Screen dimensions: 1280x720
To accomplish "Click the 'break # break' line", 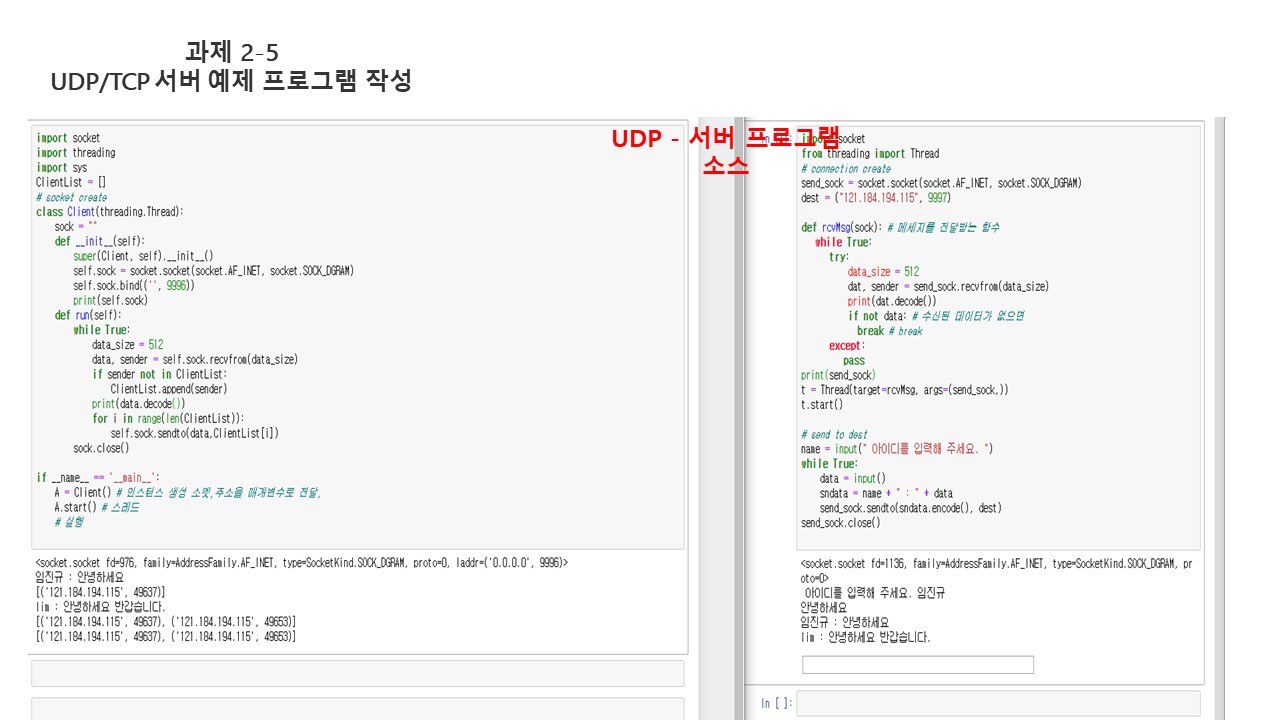I will click(889, 331).
